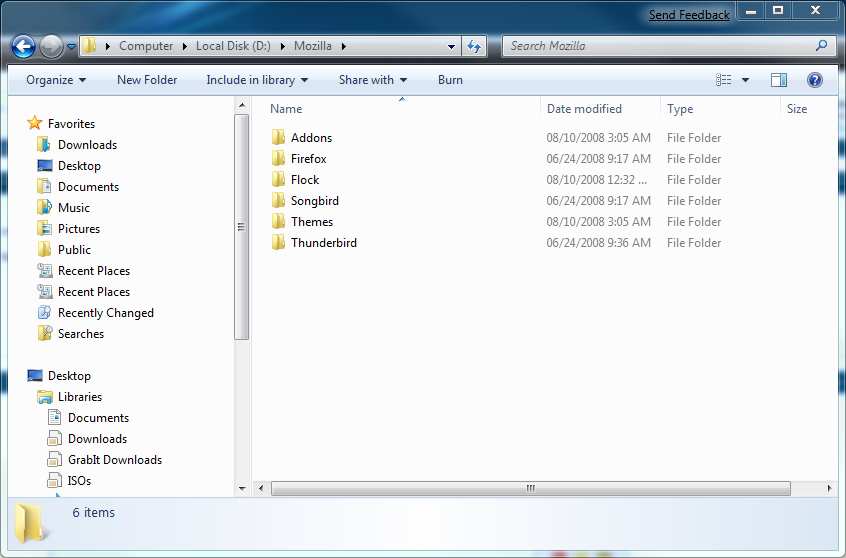Screen dimensions: 846x558
Task: Open the Documents library
Action: [x=98, y=418]
